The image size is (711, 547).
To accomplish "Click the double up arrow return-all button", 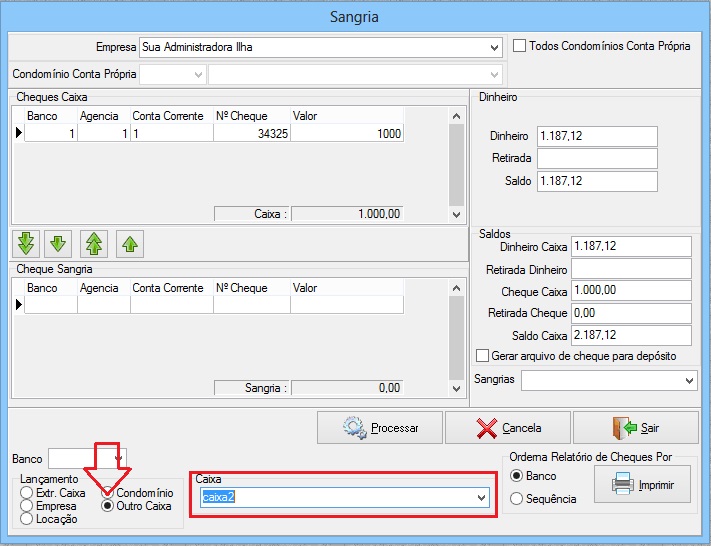I will coord(94,244).
